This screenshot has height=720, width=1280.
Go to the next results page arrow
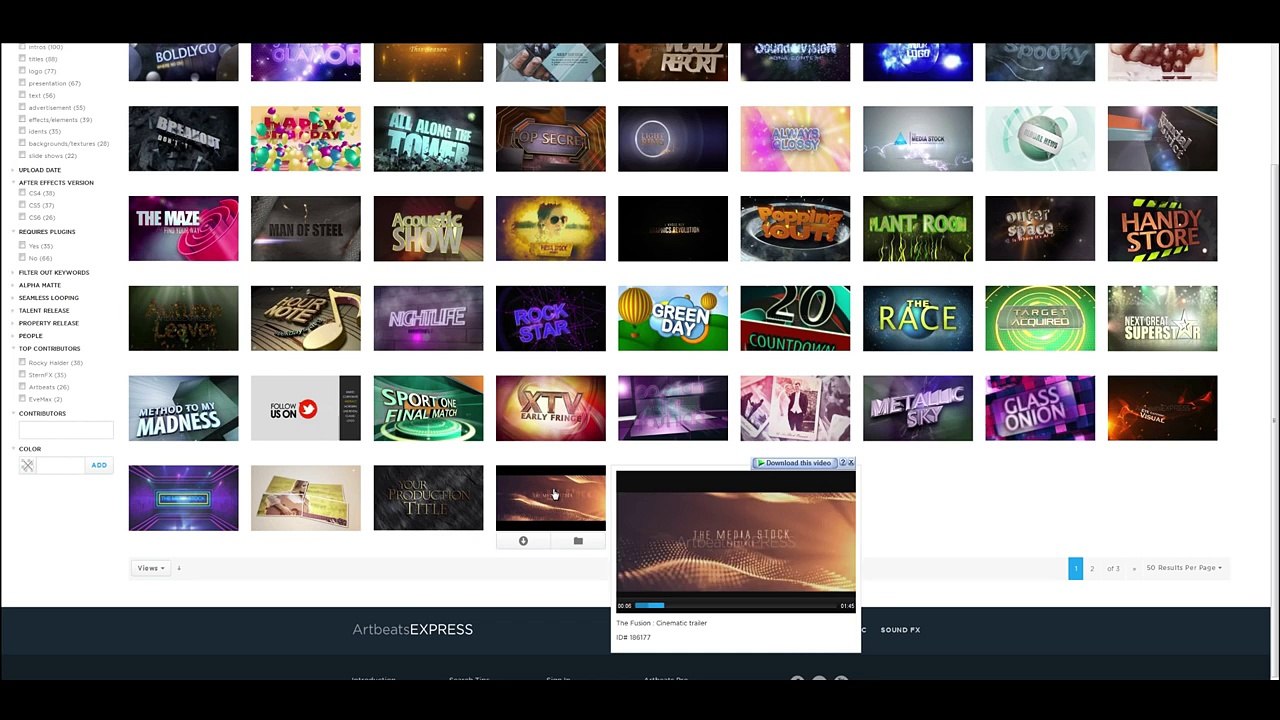coord(1134,568)
